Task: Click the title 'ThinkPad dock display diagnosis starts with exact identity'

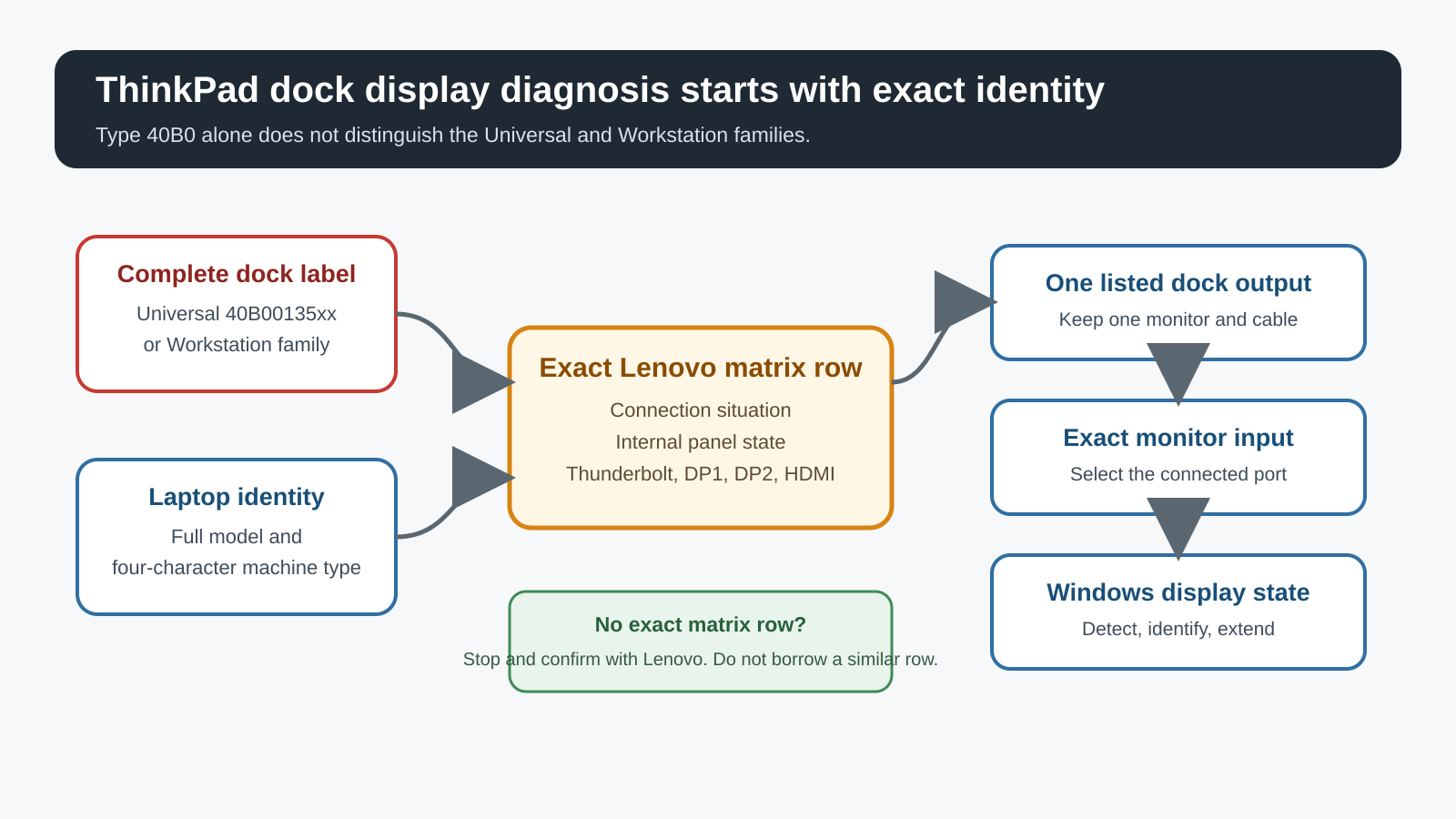Action: (x=600, y=90)
